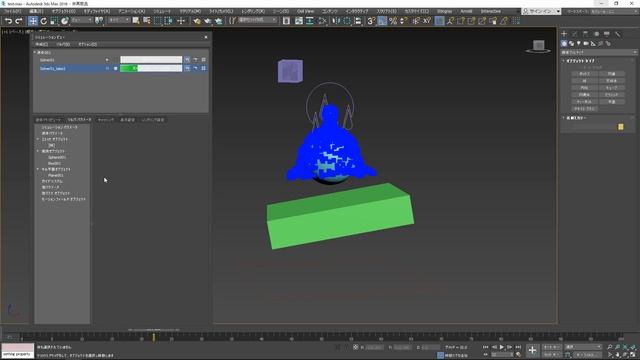Select the Geometry category icon
Screen dimensions: 640x360
point(564,43)
